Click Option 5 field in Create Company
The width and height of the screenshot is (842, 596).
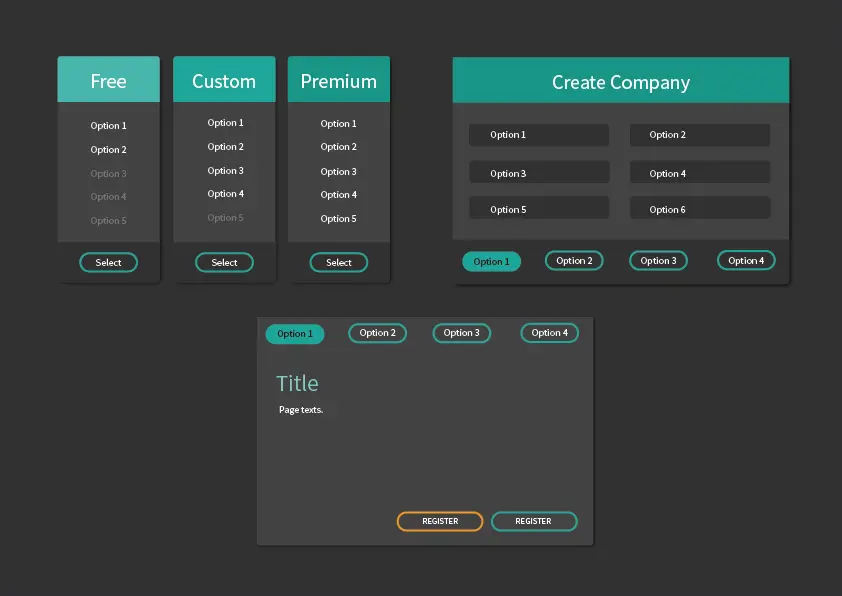pyautogui.click(x=539, y=208)
